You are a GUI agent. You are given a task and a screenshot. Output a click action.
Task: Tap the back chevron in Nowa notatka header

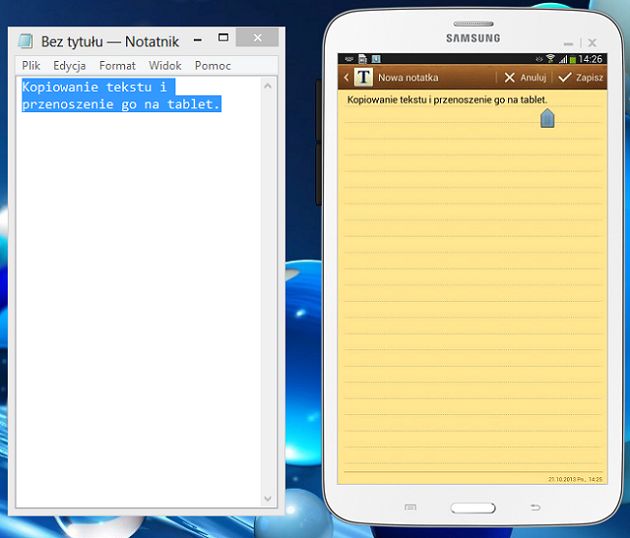pyautogui.click(x=346, y=77)
